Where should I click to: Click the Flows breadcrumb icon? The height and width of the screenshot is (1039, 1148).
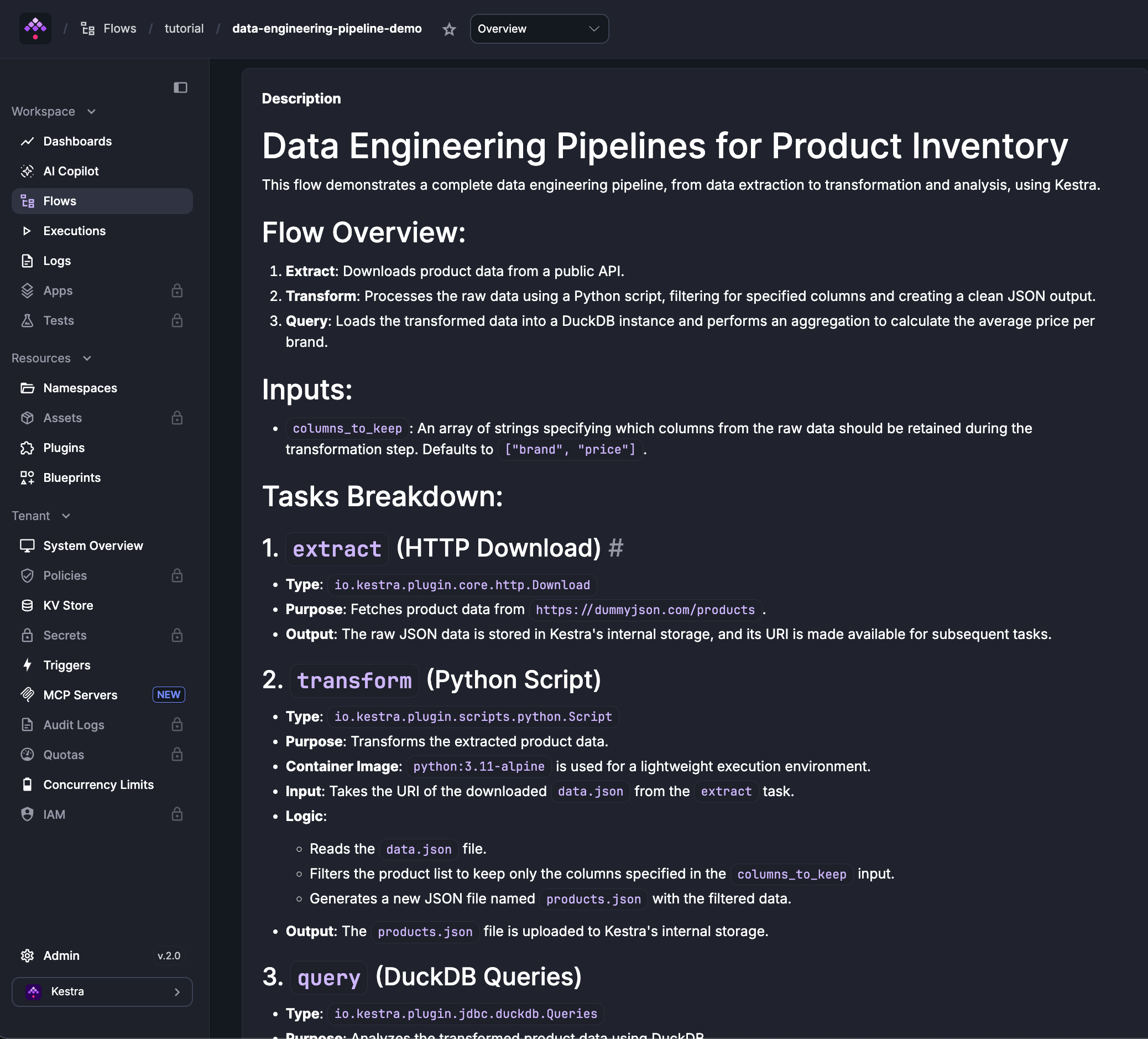tap(88, 28)
